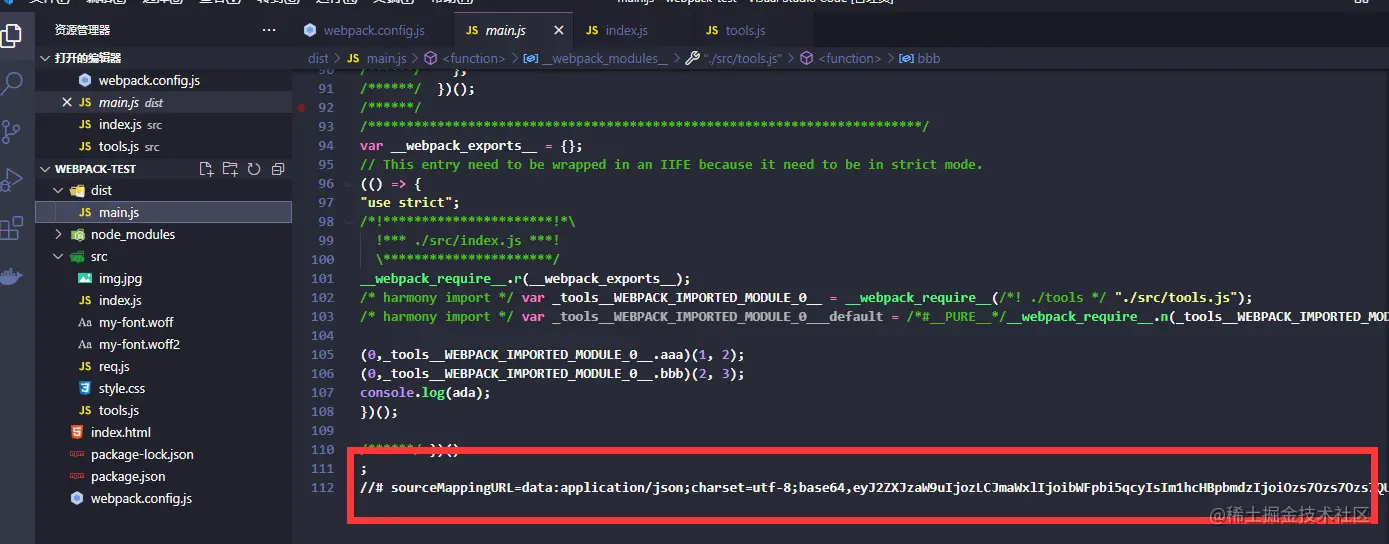Click line number 112 in the gutter
Viewport: 1389px width, 544px height.
[x=323, y=487]
